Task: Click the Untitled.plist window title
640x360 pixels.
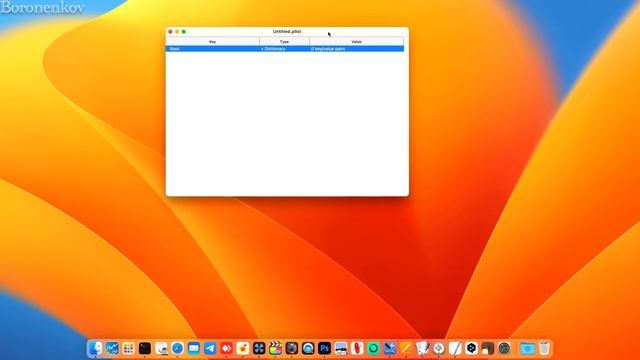Action: tap(287, 31)
